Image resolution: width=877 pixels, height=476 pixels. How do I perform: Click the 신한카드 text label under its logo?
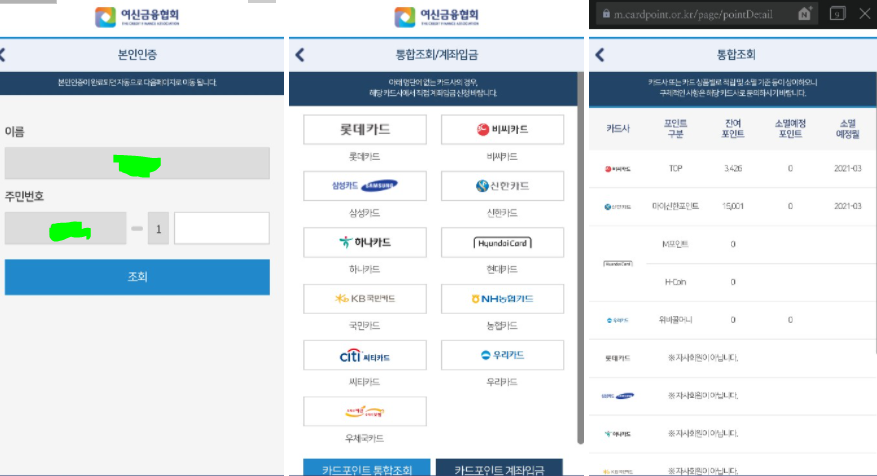[502, 213]
